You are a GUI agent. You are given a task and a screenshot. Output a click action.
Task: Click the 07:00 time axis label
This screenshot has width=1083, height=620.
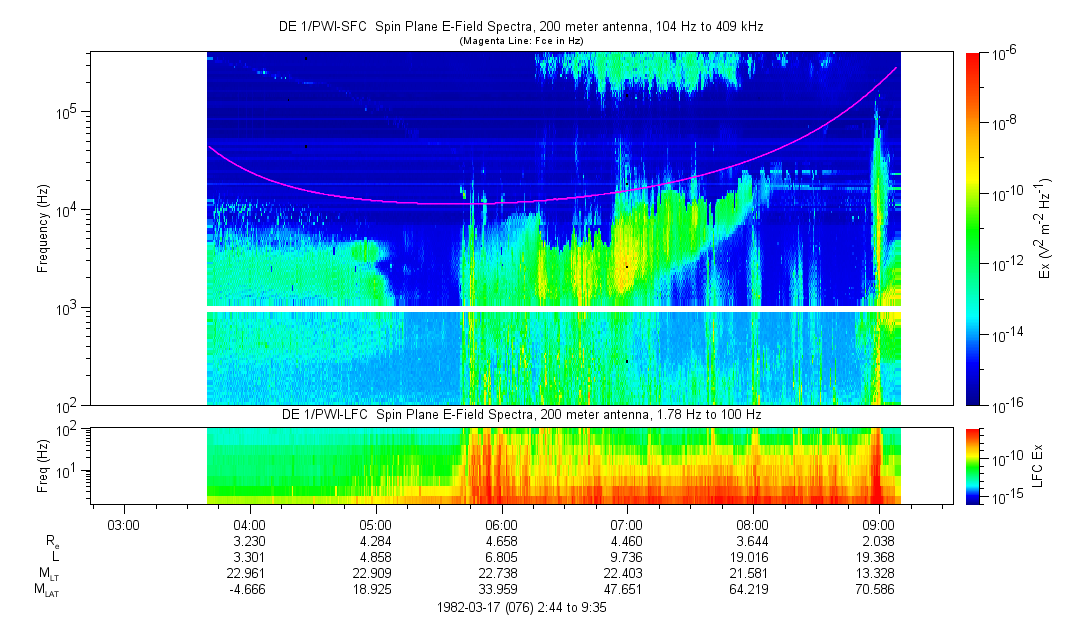coord(627,524)
